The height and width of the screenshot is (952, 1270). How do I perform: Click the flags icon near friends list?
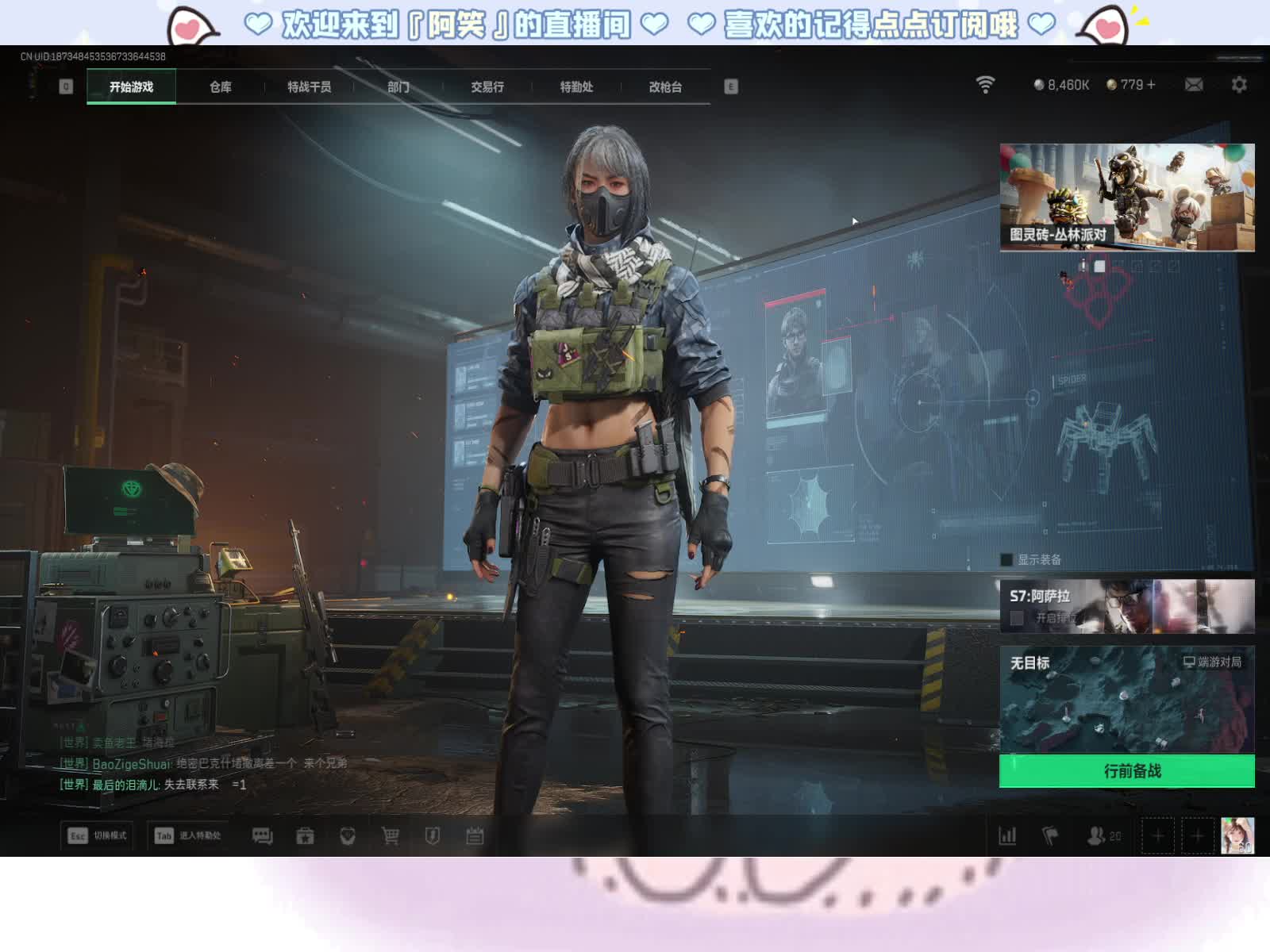click(x=1050, y=835)
